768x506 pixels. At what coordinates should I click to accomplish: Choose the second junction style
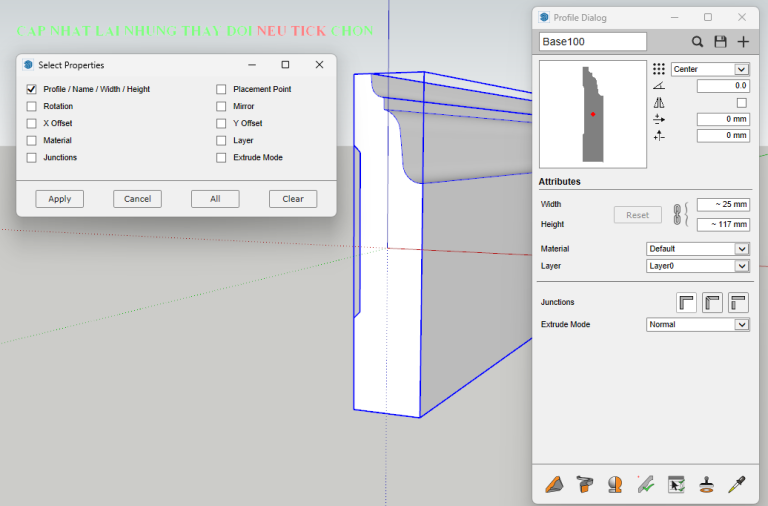point(712,302)
